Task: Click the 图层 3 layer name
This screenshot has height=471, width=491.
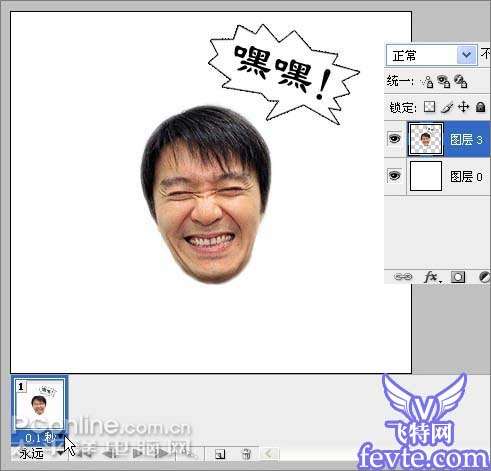Action: [466, 139]
